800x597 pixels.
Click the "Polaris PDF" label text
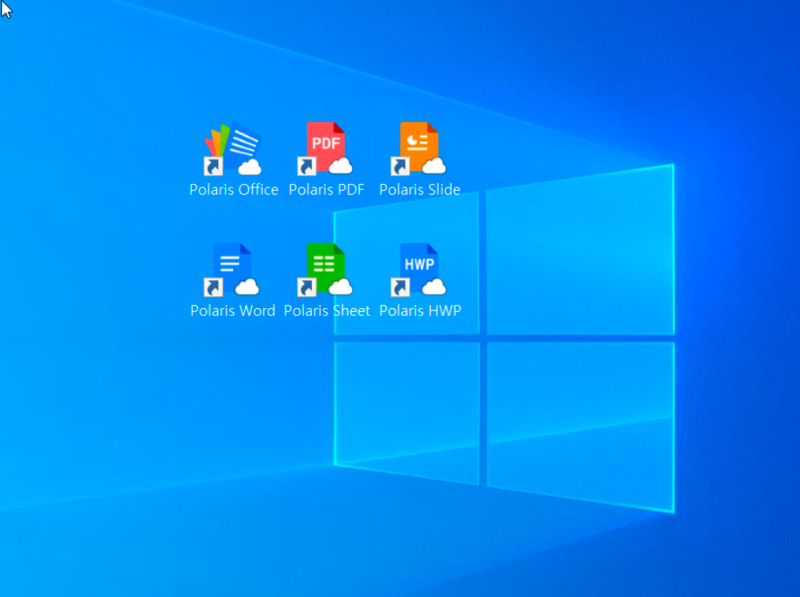(x=327, y=190)
